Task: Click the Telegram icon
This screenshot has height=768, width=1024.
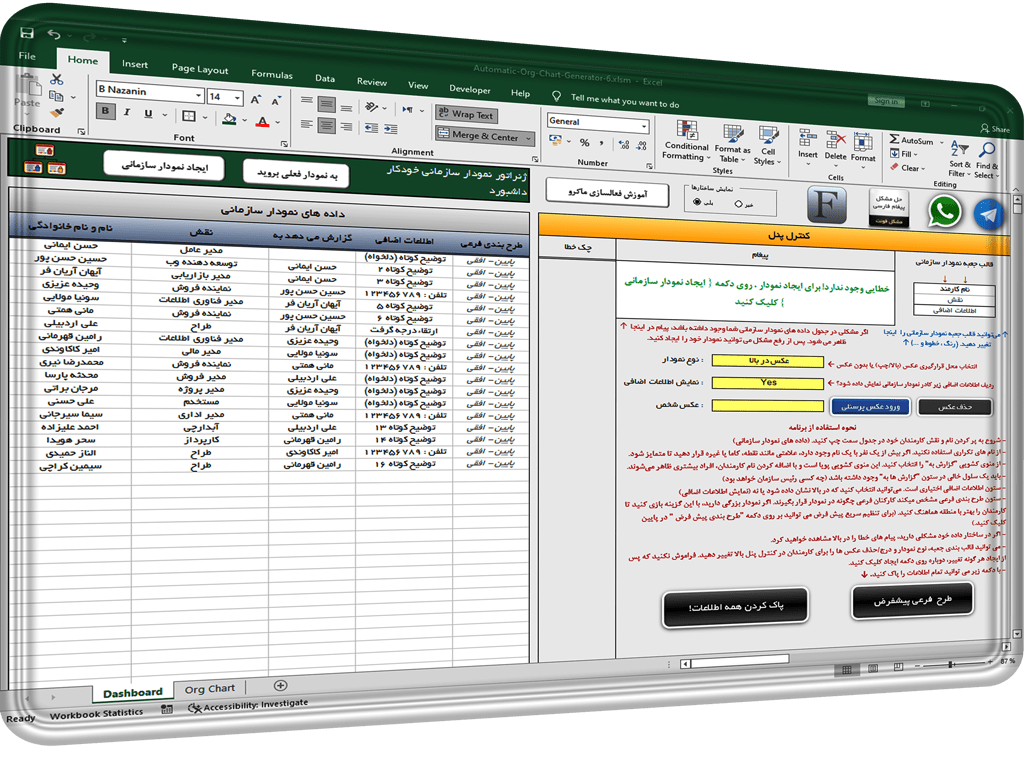Action: 989,215
